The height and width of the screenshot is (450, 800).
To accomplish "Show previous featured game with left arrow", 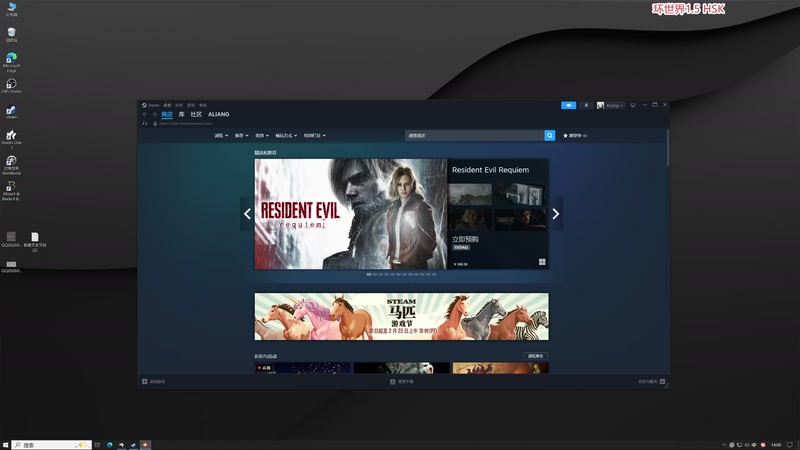I will point(247,214).
